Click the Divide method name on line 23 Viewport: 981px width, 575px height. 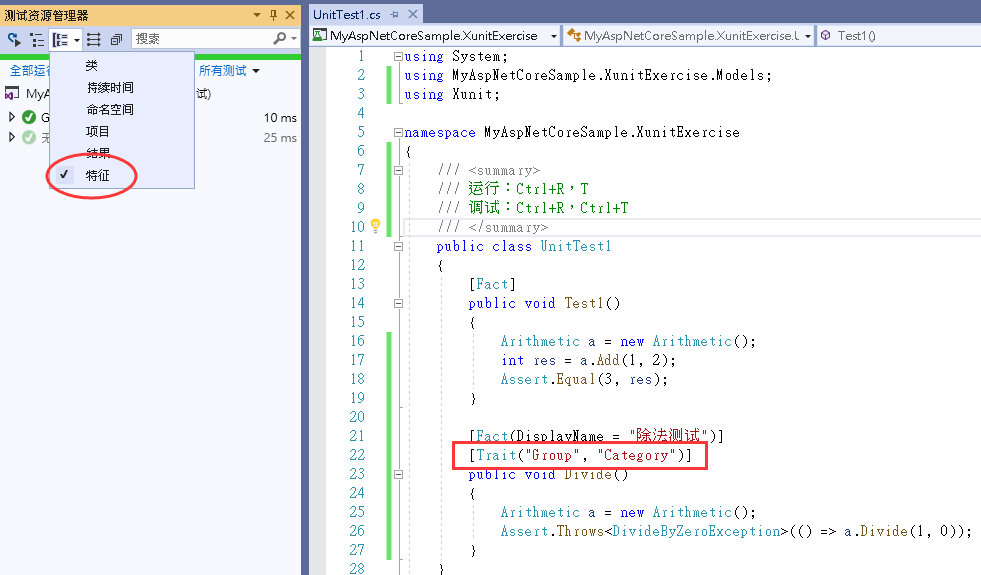[x=588, y=474]
